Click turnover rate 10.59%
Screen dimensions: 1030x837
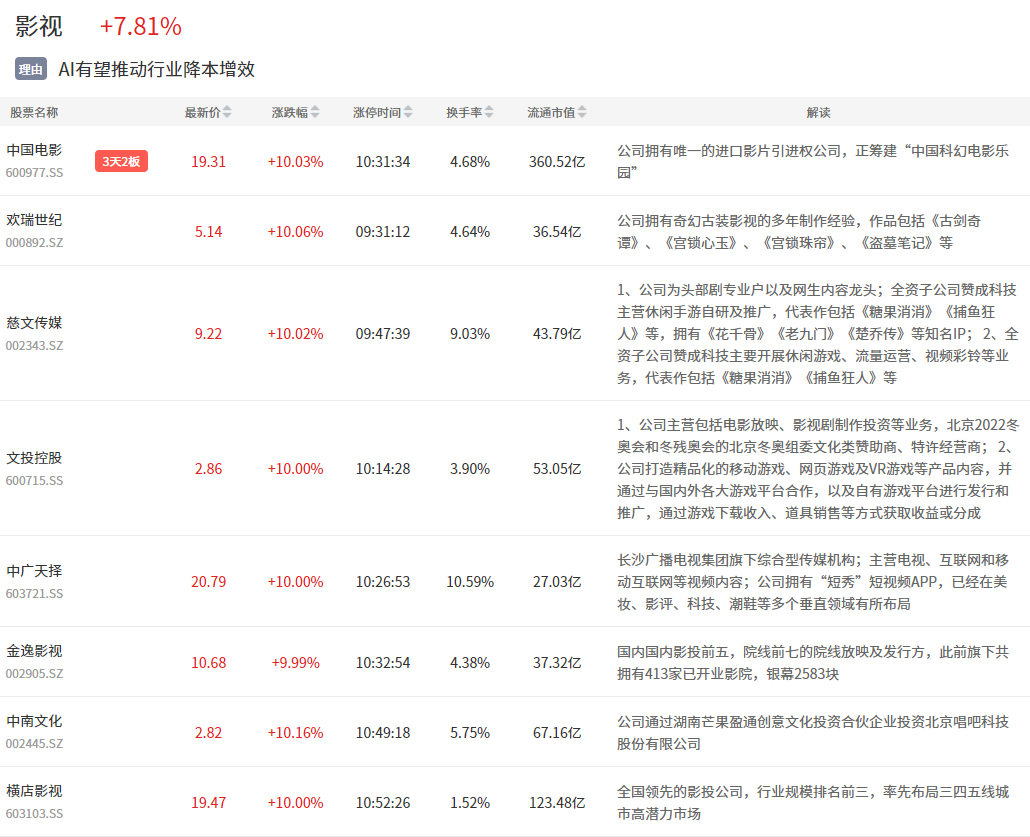click(x=470, y=582)
